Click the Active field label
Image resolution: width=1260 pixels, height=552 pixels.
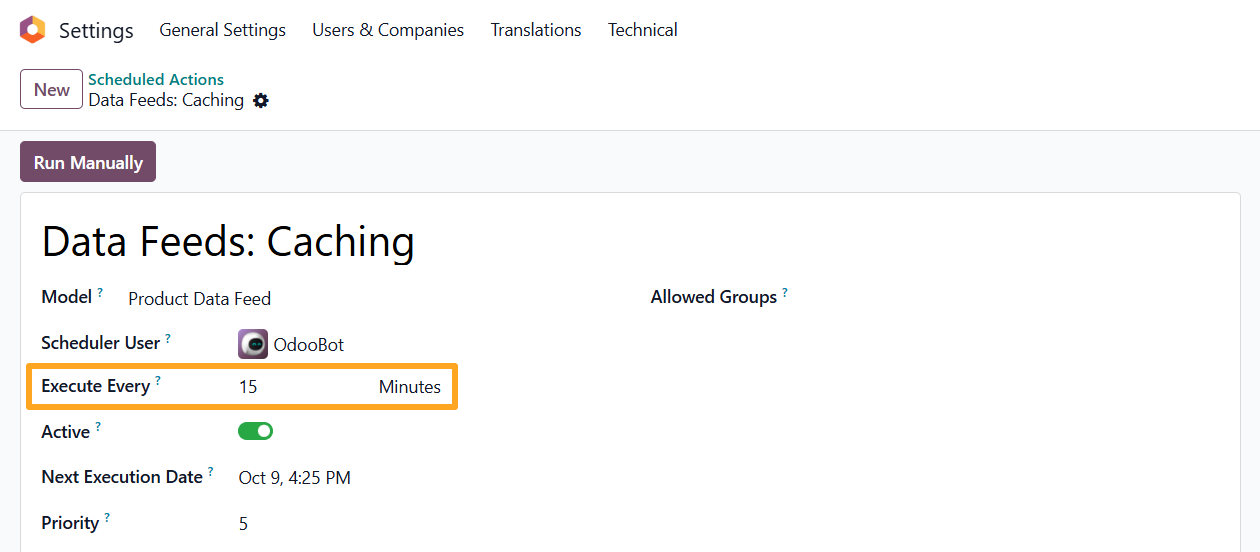point(66,432)
